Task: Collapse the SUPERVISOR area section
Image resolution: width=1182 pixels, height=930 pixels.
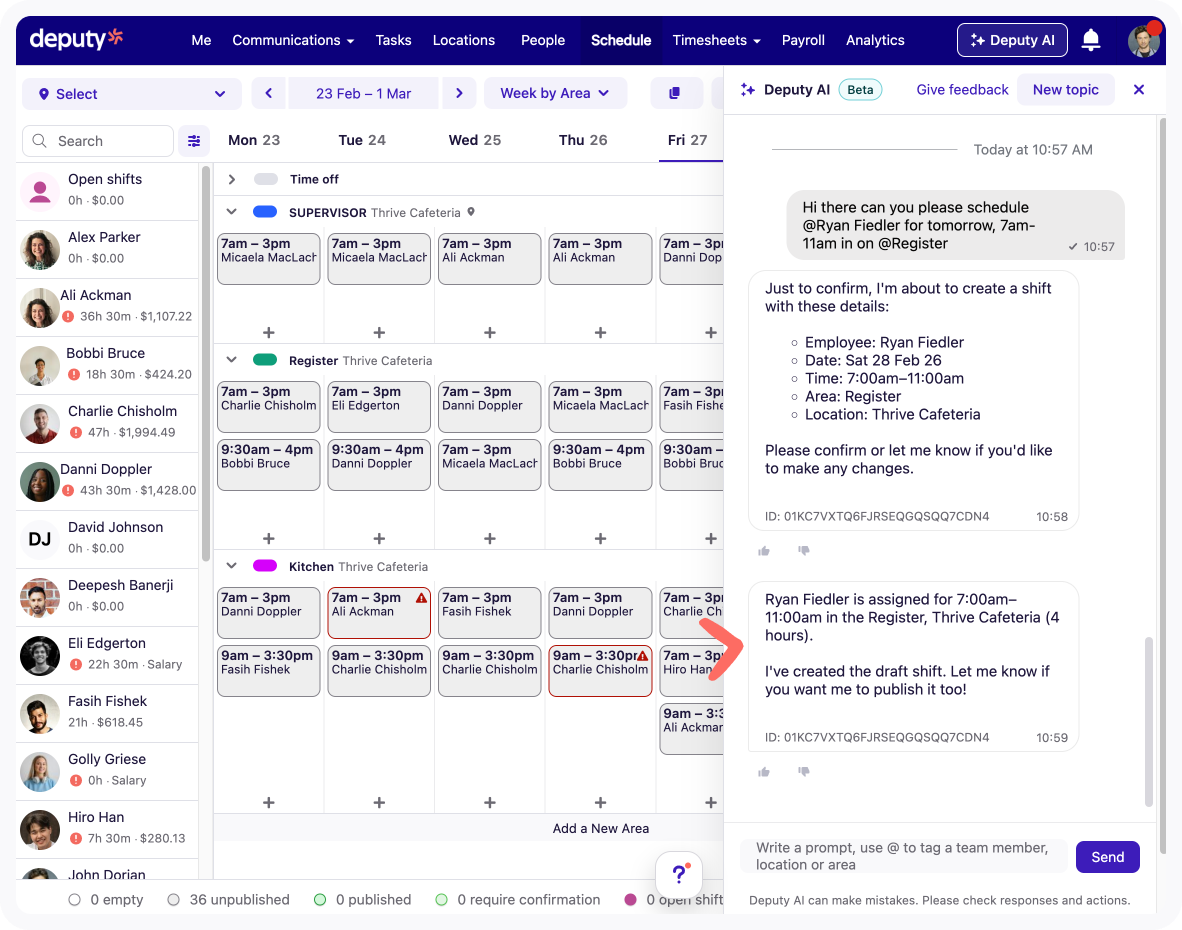Action: coord(231,212)
